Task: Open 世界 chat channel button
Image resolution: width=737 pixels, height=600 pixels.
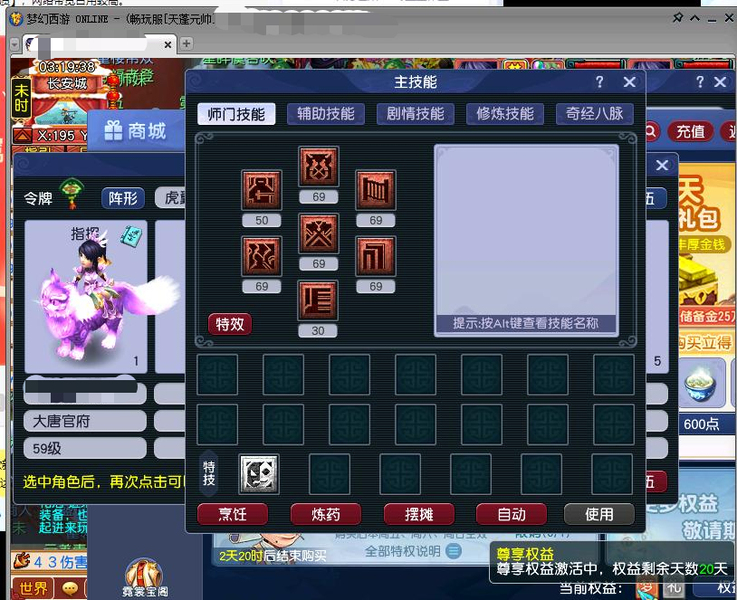Action: 32,588
